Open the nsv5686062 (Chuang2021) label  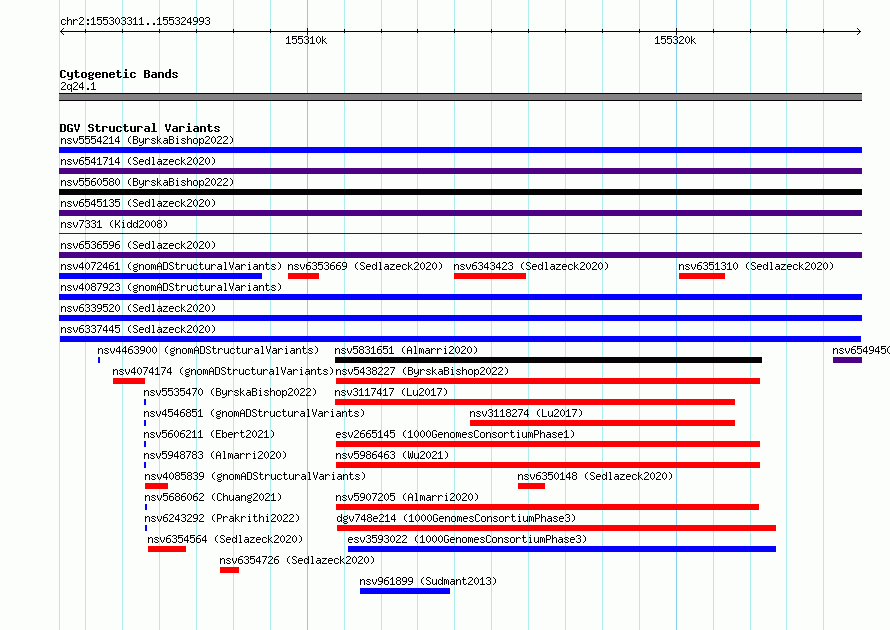click(x=213, y=497)
